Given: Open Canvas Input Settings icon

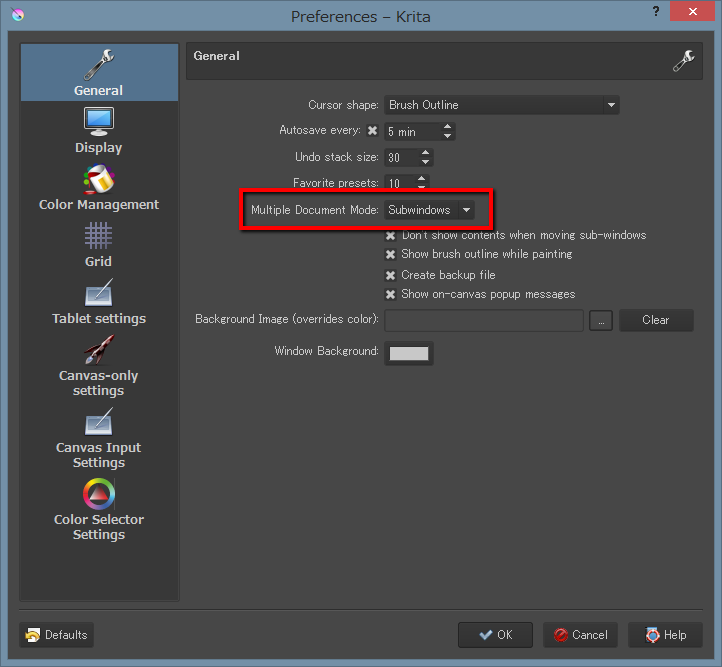Looking at the screenshot, I should 99,422.
